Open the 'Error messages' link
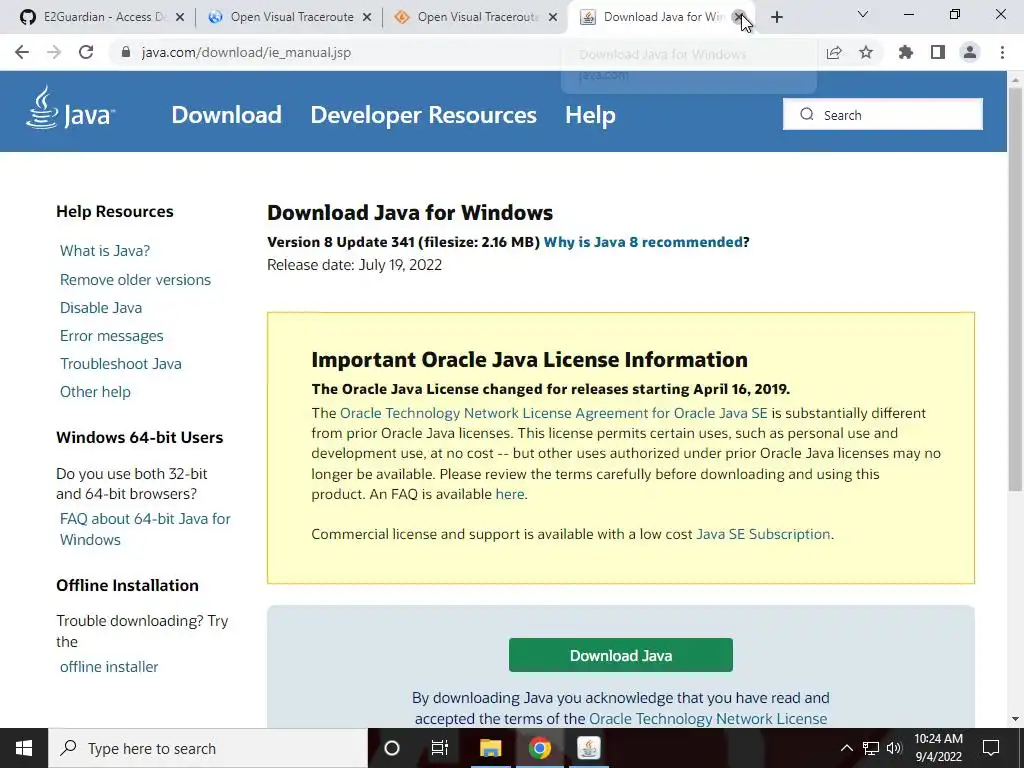Image resolution: width=1024 pixels, height=768 pixels. [x=112, y=336]
